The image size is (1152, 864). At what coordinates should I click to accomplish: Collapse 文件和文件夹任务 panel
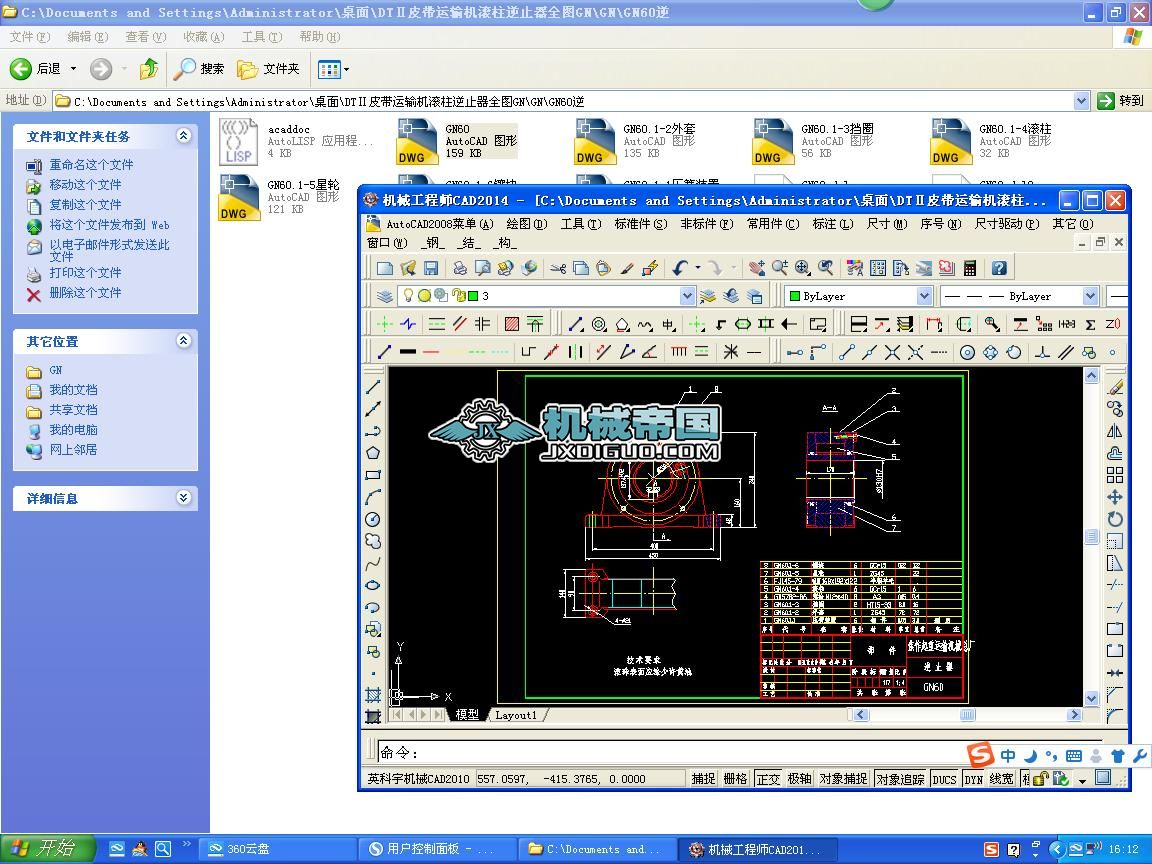click(183, 136)
